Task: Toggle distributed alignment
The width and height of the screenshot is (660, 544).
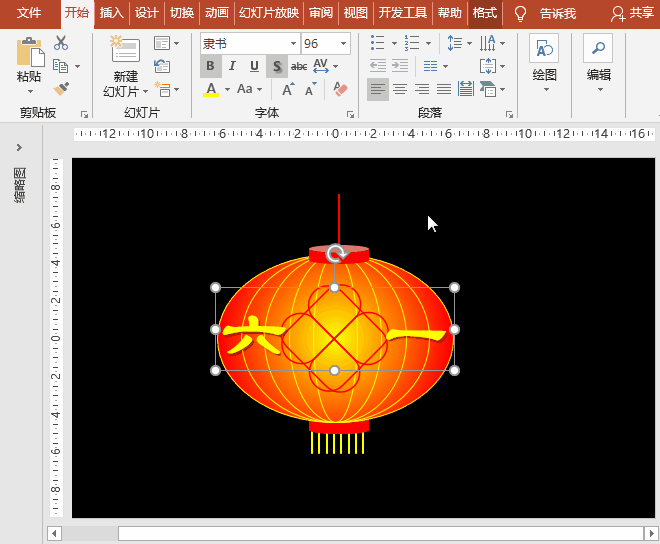Action: click(x=466, y=89)
